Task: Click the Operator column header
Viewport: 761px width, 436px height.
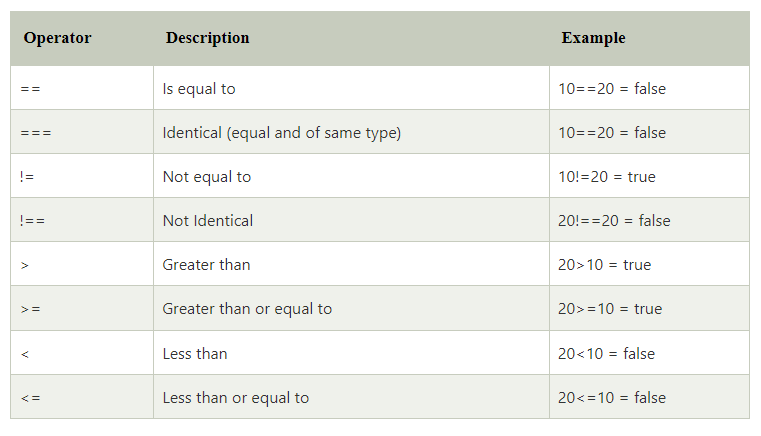Action: click(57, 38)
